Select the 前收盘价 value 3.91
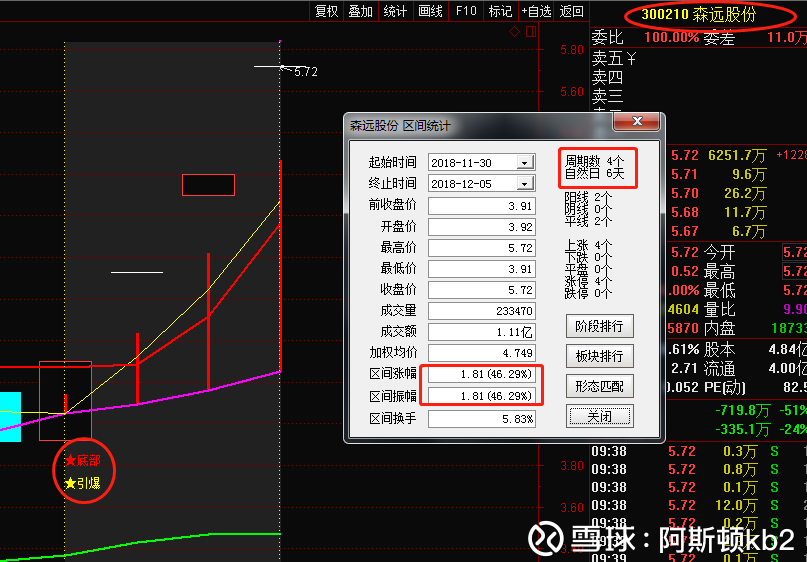Viewport: 807px width, 562px height. pos(482,206)
